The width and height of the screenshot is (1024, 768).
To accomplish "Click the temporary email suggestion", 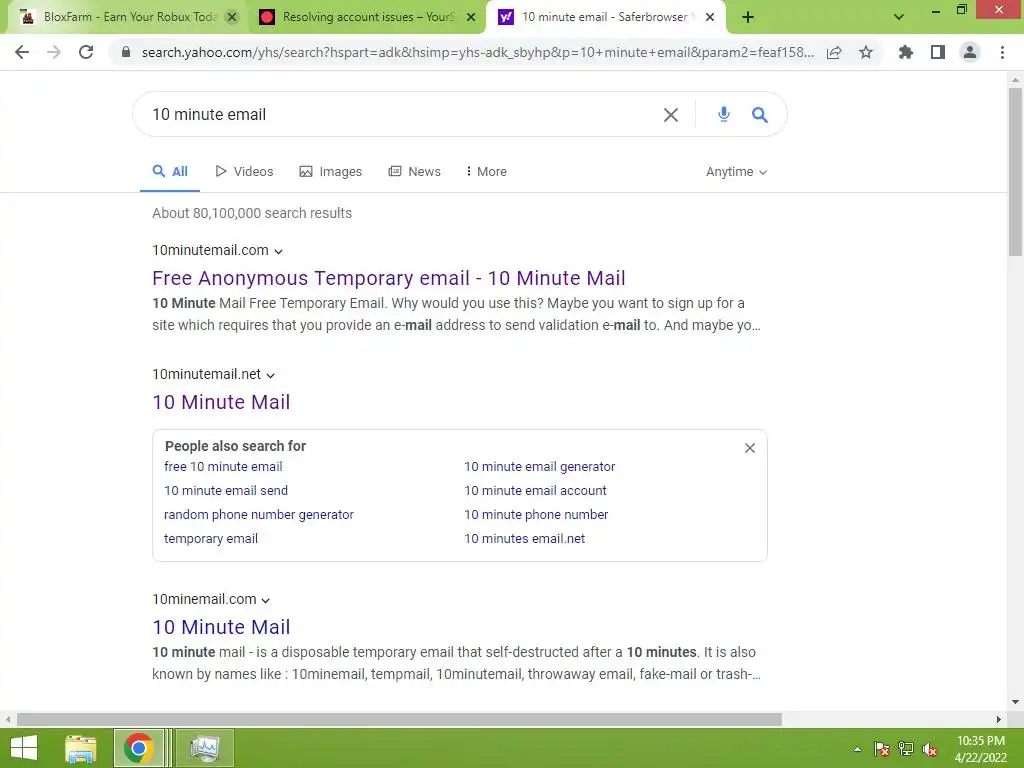I will (210, 539).
